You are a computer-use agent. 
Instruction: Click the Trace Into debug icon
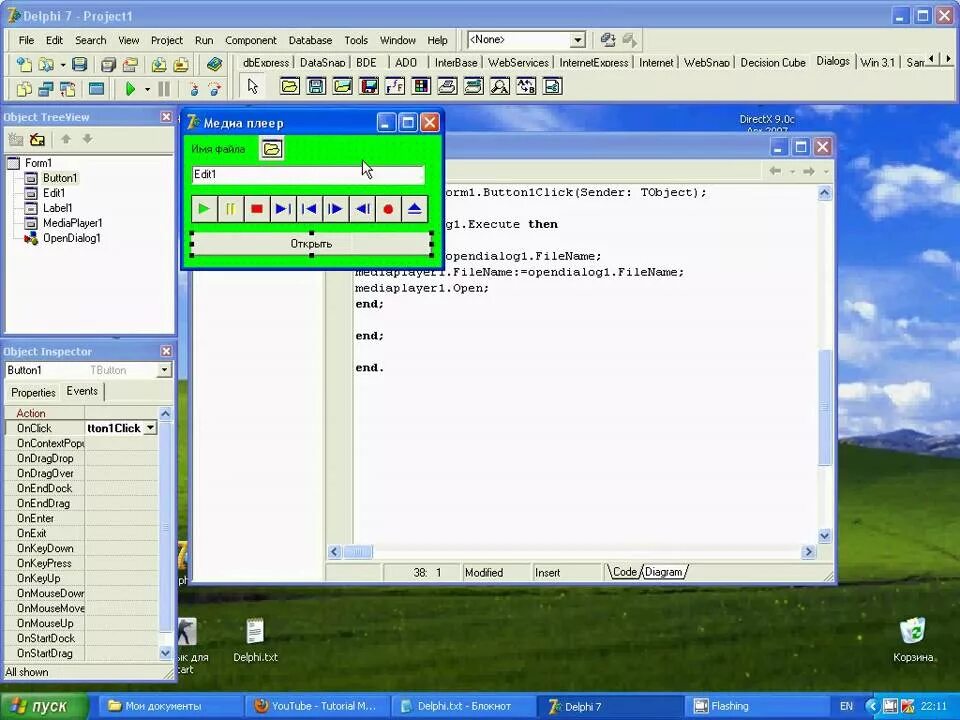[x=194, y=89]
